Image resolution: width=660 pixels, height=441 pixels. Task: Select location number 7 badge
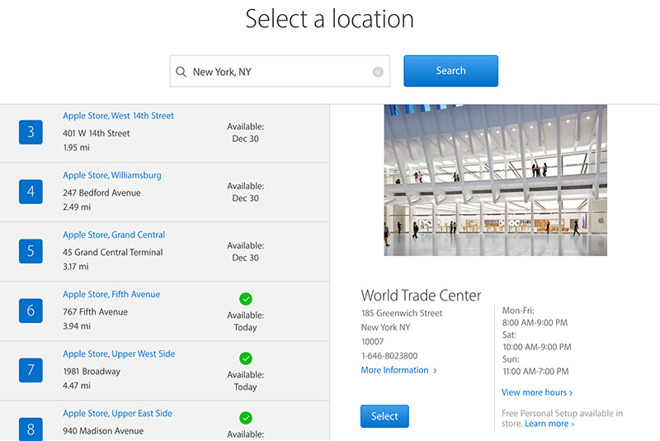pos(31,370)
